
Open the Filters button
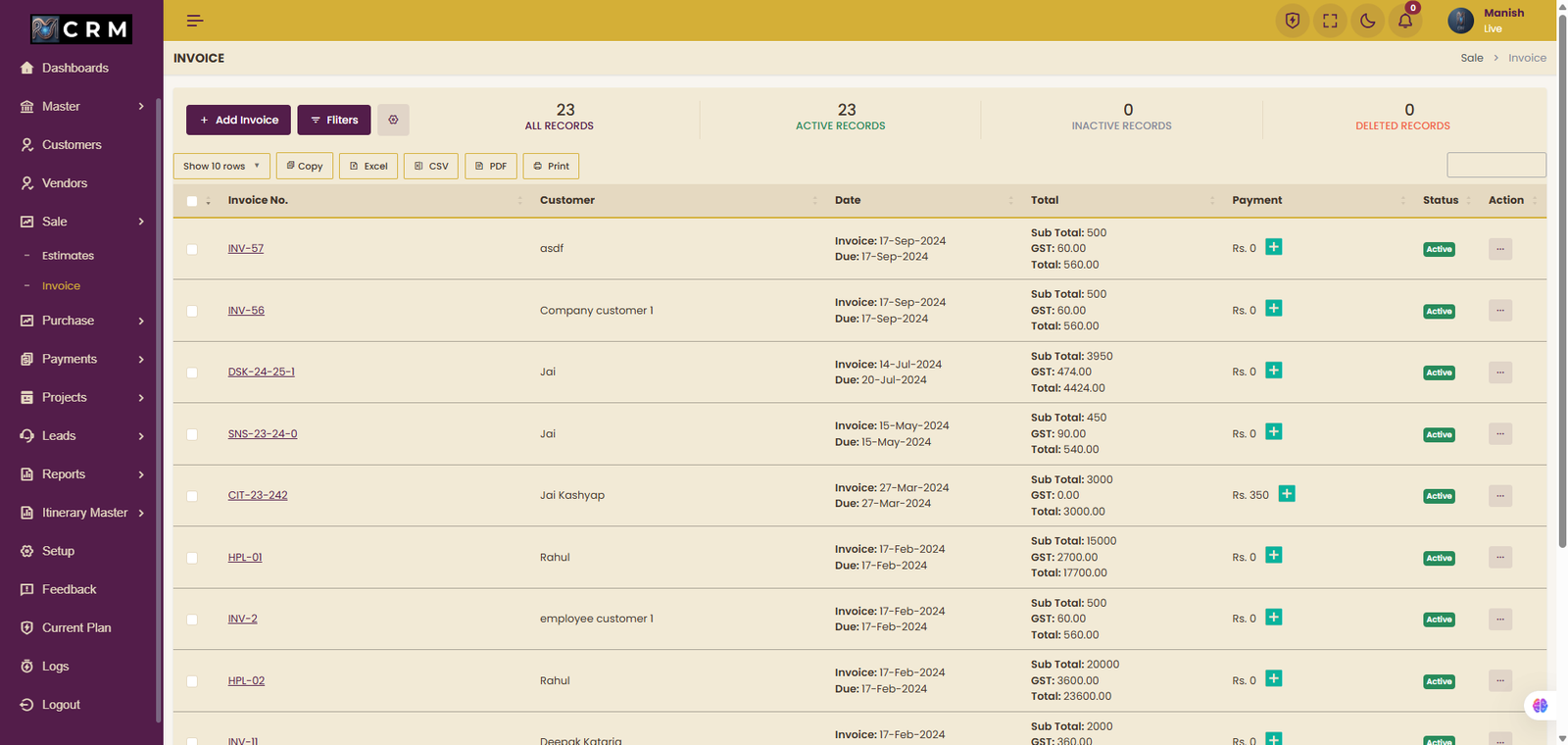click(334, 120)
